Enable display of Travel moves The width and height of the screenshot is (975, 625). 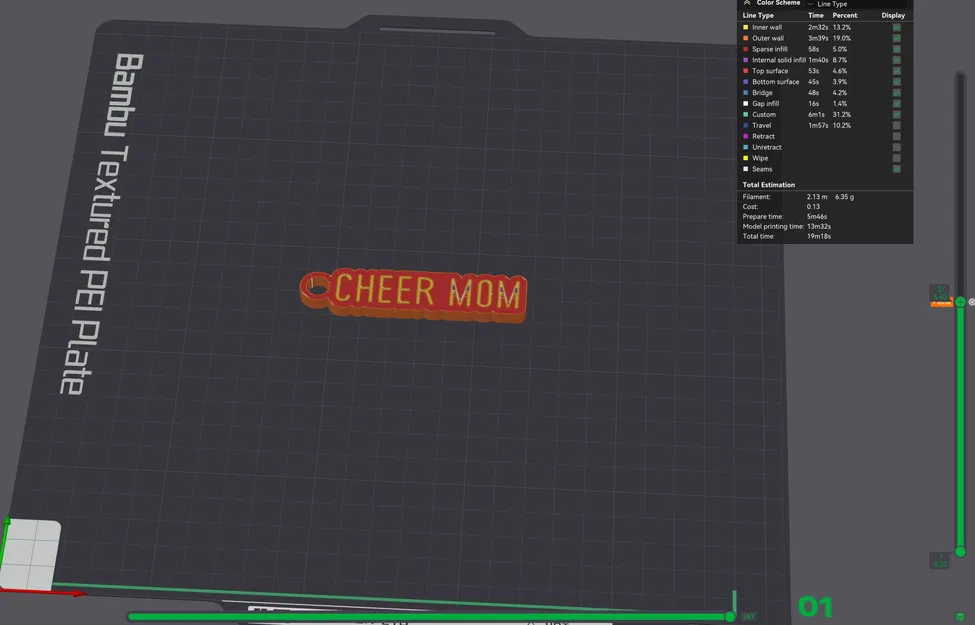pyautogui.click(x=897, y=125)
